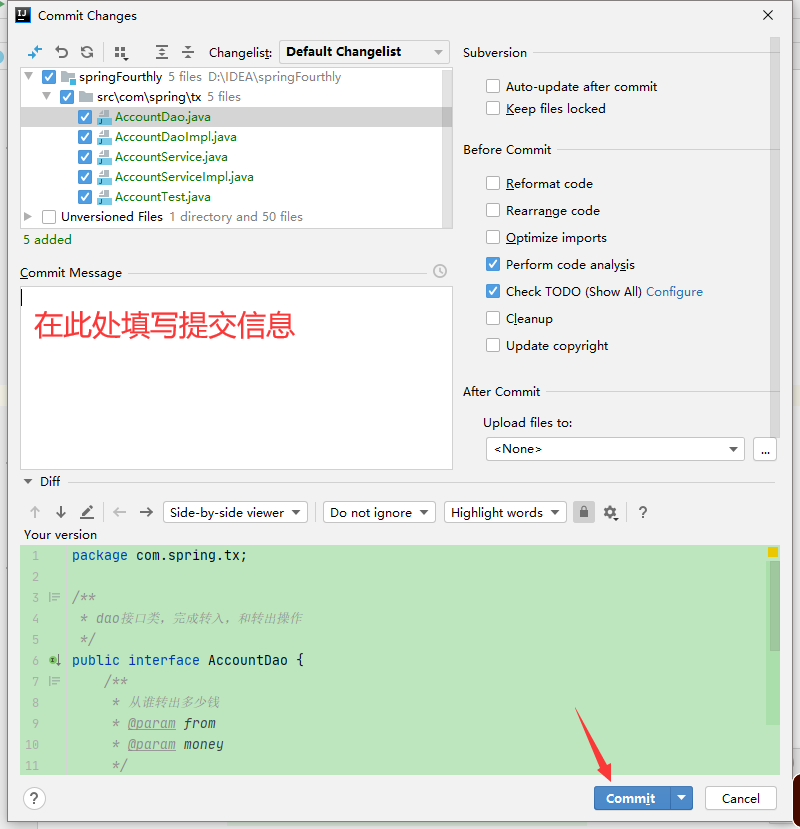Close the Commit Changes dialog
This screenshot has width=800, height=829.
pyautogui.click(x=768, y=15)
